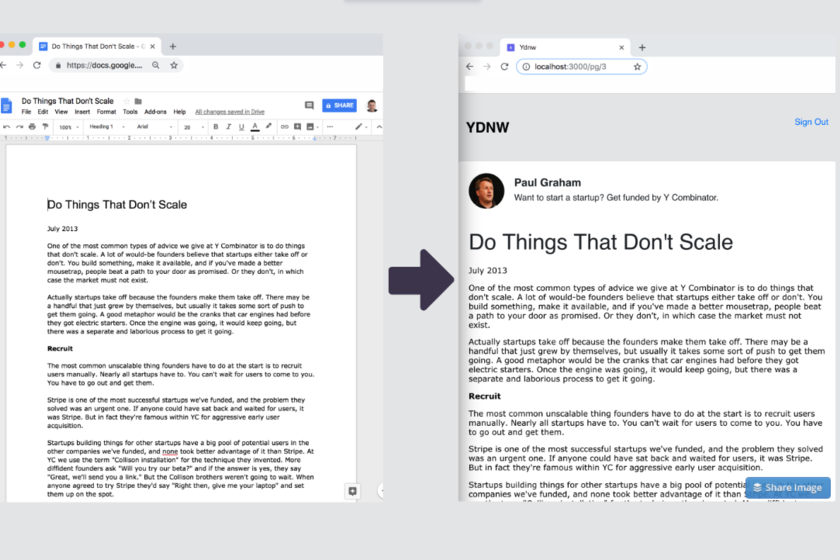Open the Format menu
840x560 pixels.
tap(106, 112)
